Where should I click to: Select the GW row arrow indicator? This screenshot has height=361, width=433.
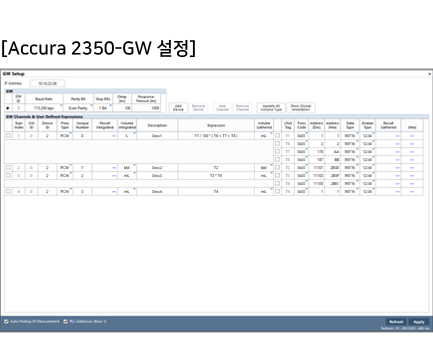pos(8,108)
